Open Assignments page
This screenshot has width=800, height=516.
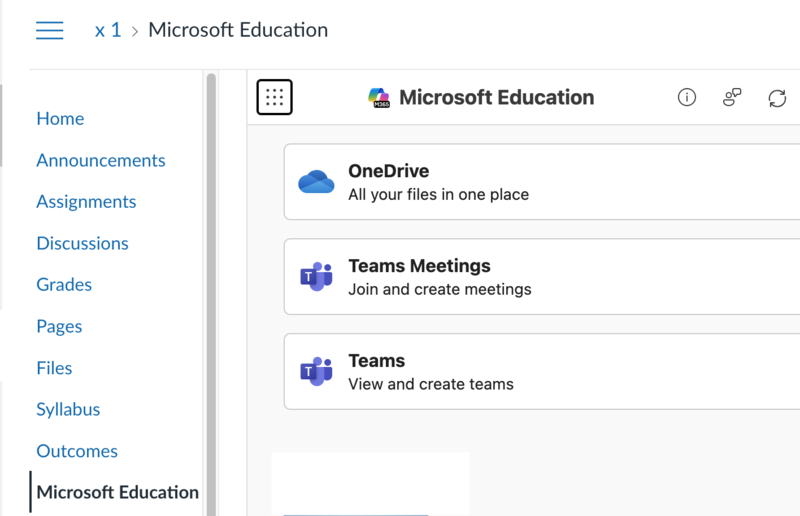86,201
